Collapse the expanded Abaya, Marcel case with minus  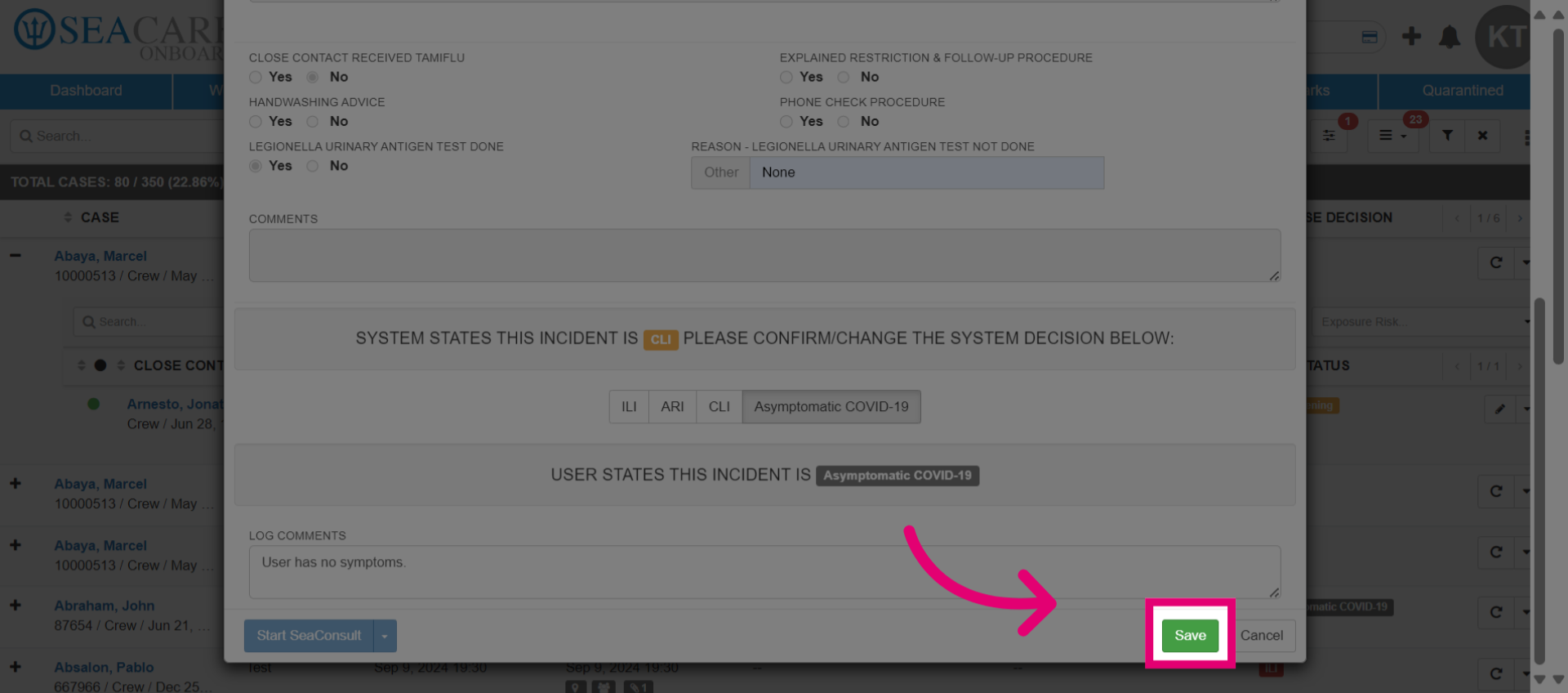16,255
